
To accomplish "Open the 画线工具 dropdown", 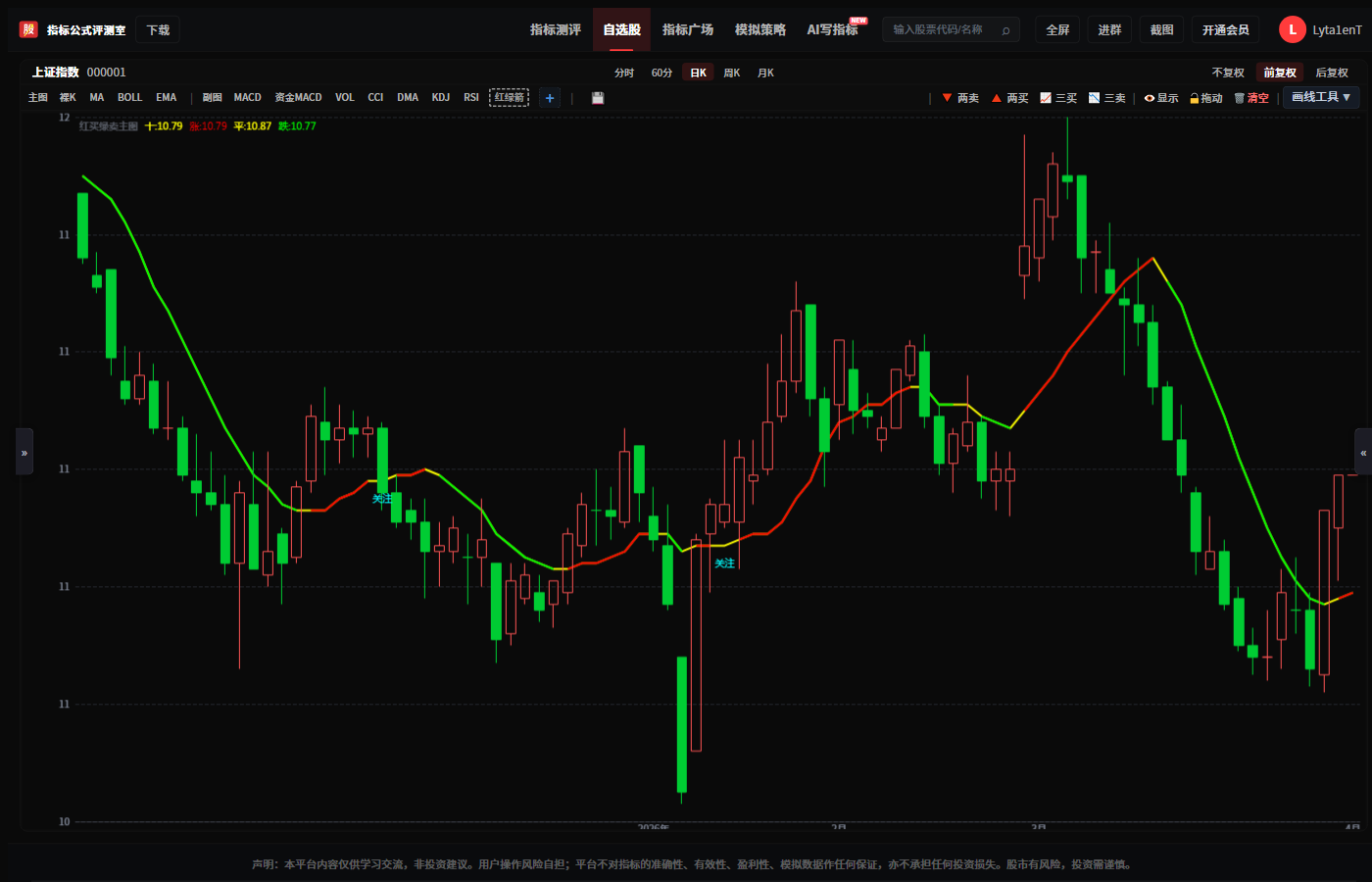I will click(1321, 97).
